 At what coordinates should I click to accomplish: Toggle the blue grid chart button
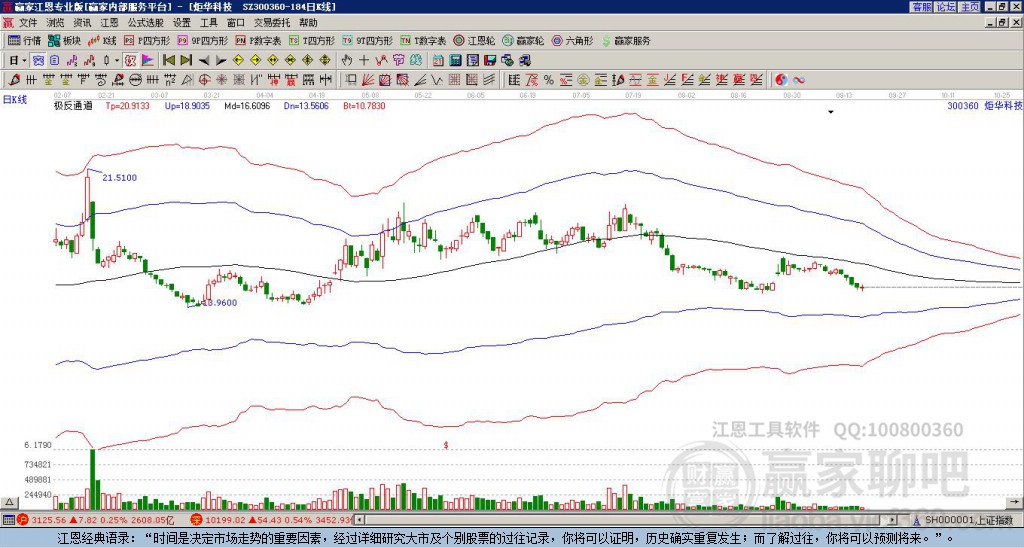tap(38, 60)
